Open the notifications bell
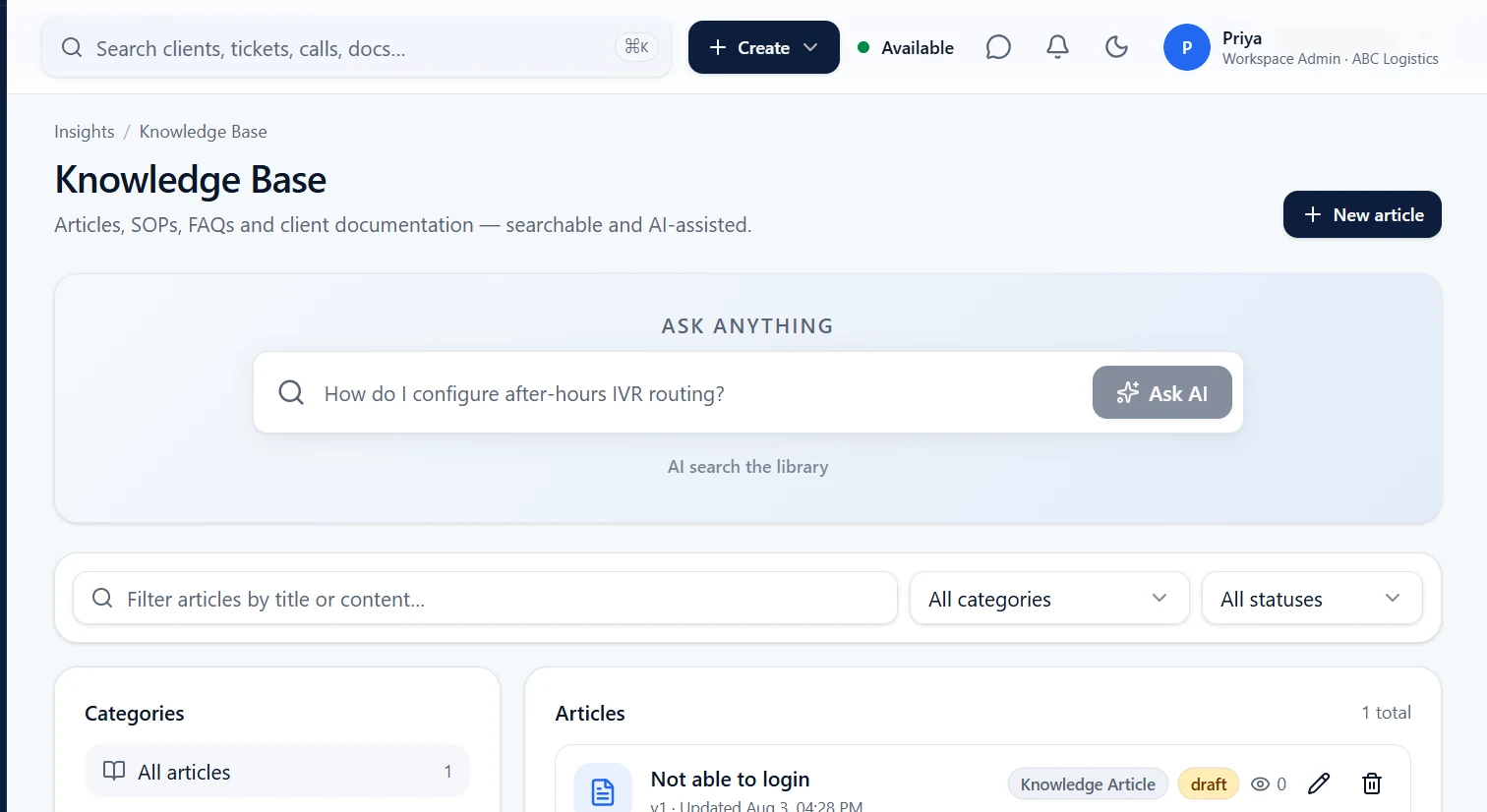Screen dimensions: 1487x812 1057,47
